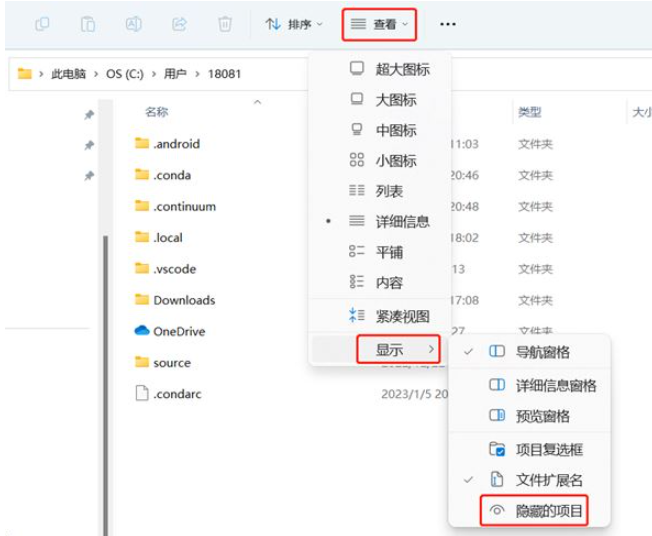Select the .conda folder
This screenshot has height=536, width=652.
pyautogui.click(x=163, y=175)
